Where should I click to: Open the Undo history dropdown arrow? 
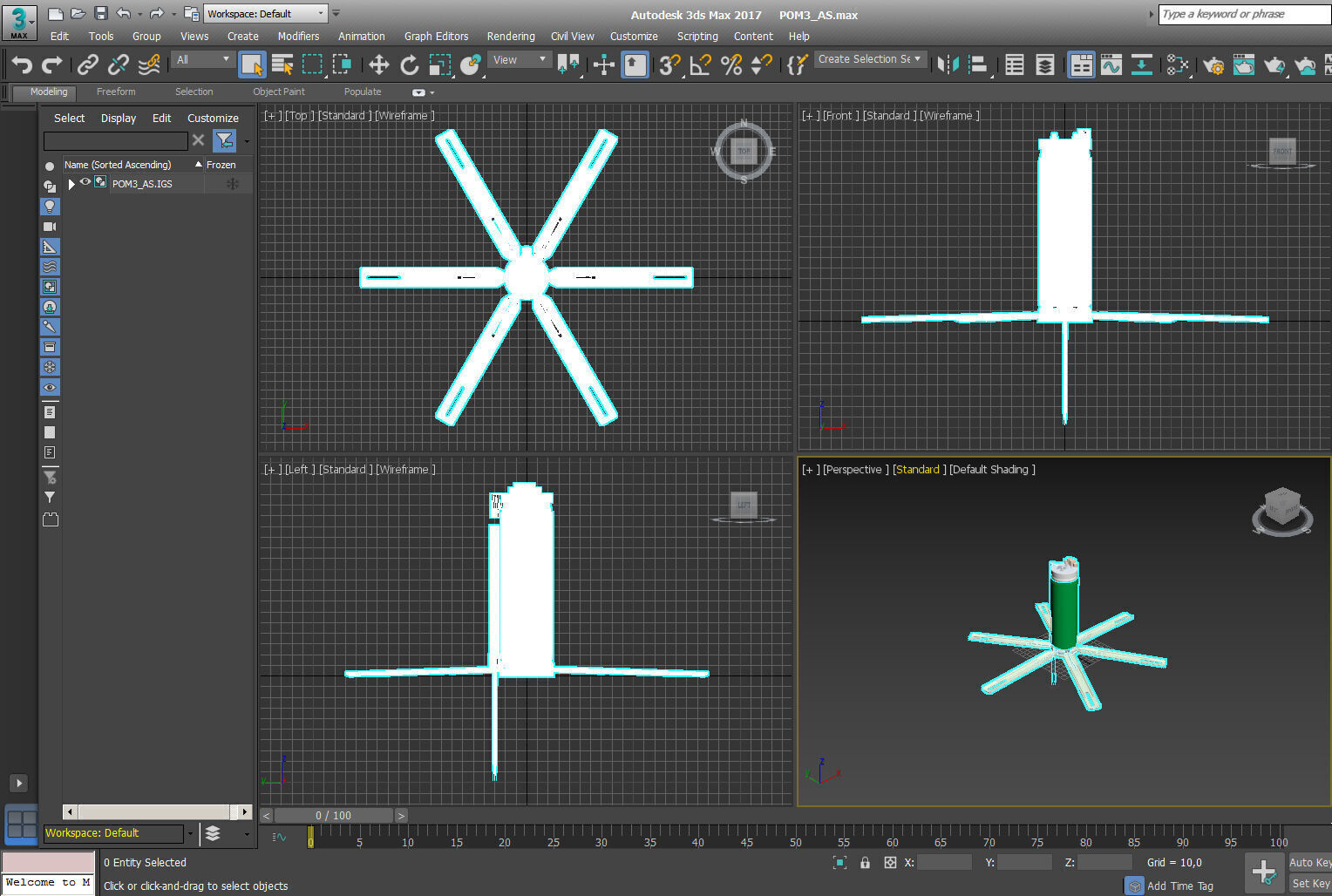(139, 14)
